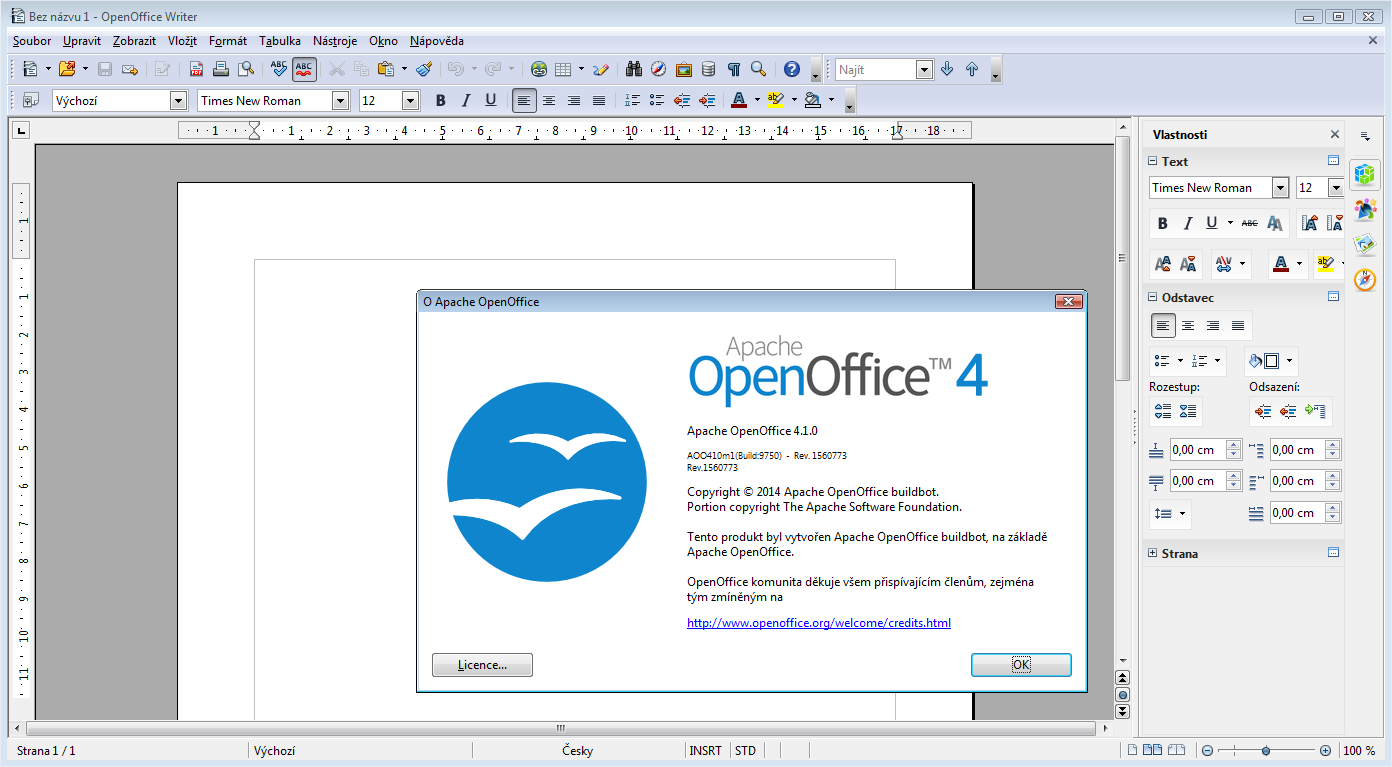Click the Insert Table icon

(563, 69)
